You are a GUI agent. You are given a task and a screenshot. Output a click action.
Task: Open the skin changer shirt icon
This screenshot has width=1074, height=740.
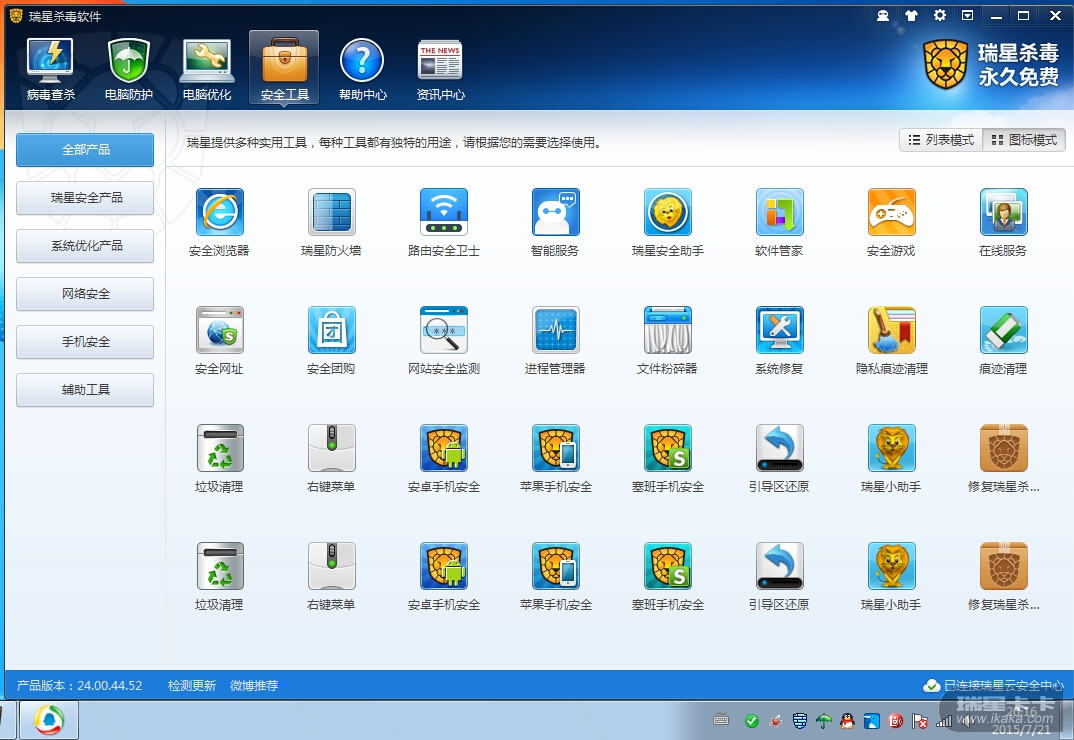tap(911, 15)
